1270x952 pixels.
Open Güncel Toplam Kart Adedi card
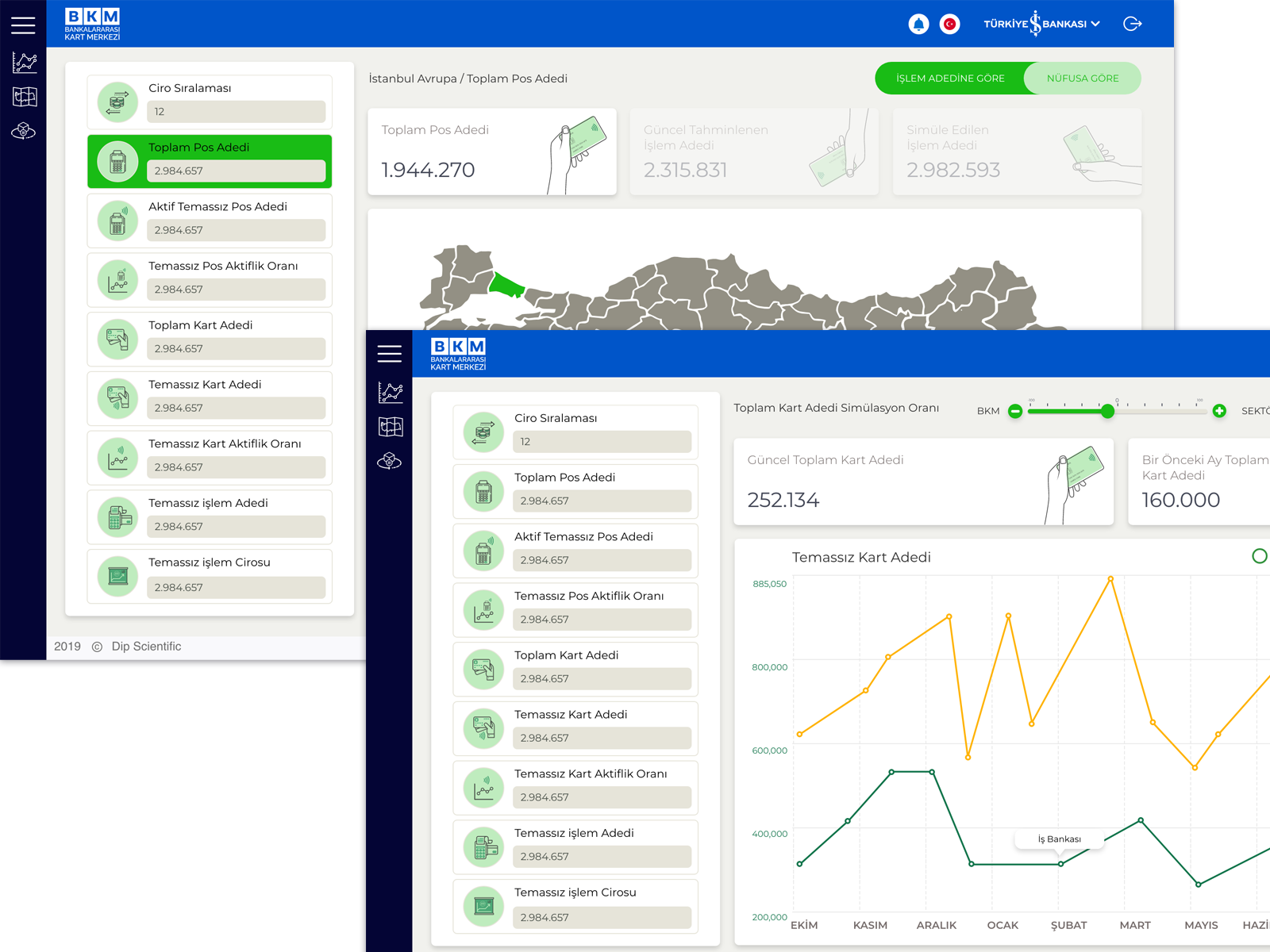click(924, 482)
